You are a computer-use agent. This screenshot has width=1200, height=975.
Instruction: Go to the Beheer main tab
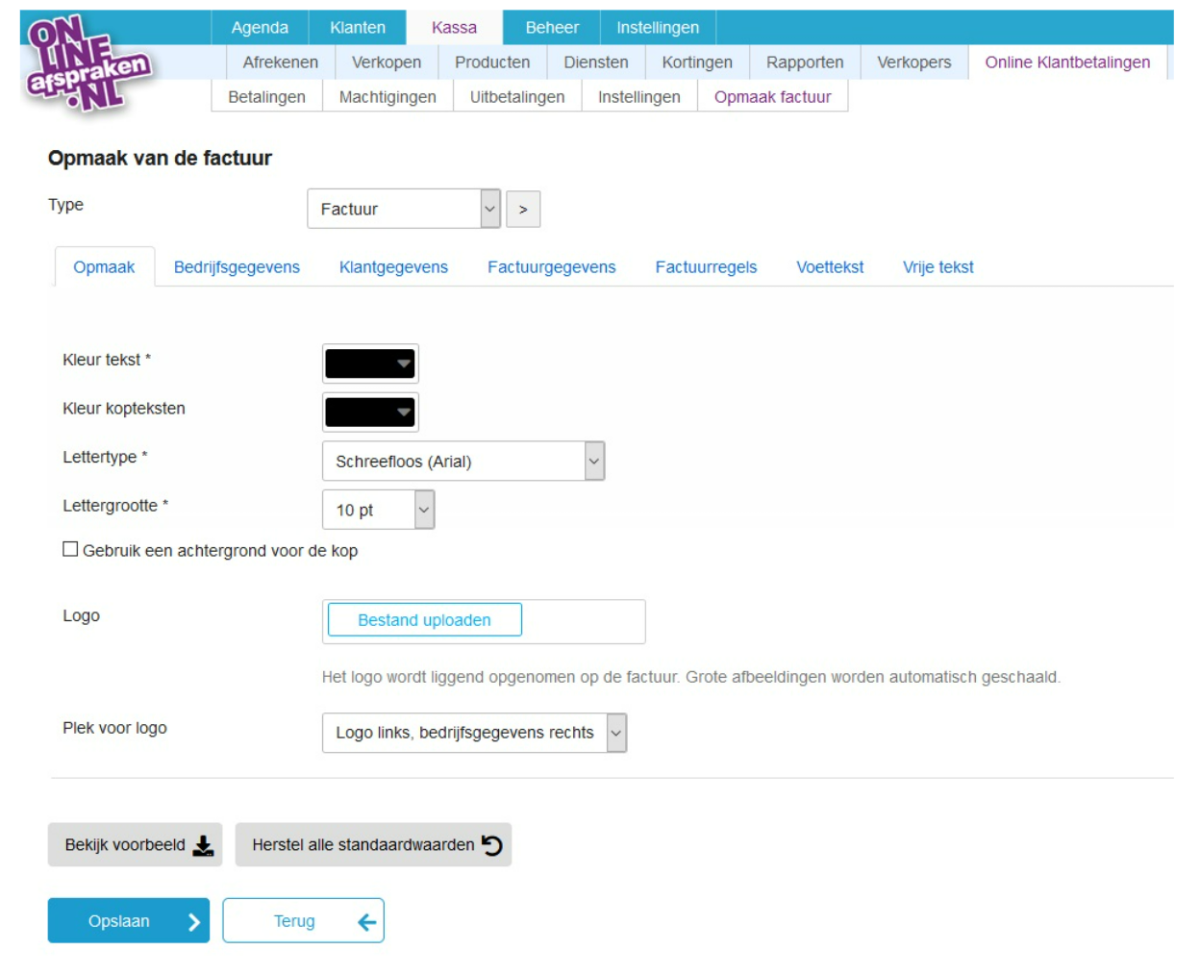pos(552,27)
